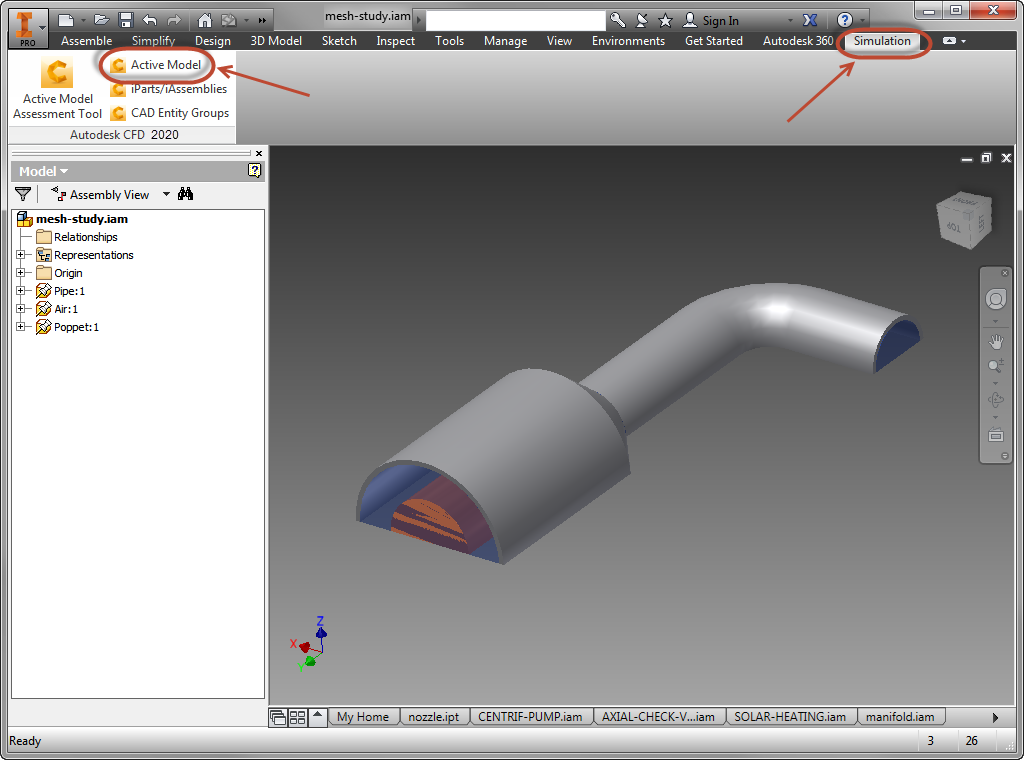Image resolution: width=1024 pixels, height=760 pixels.
Task: Open the Autodesk 360 ribbon tab
Action: [x=798, y=40]
